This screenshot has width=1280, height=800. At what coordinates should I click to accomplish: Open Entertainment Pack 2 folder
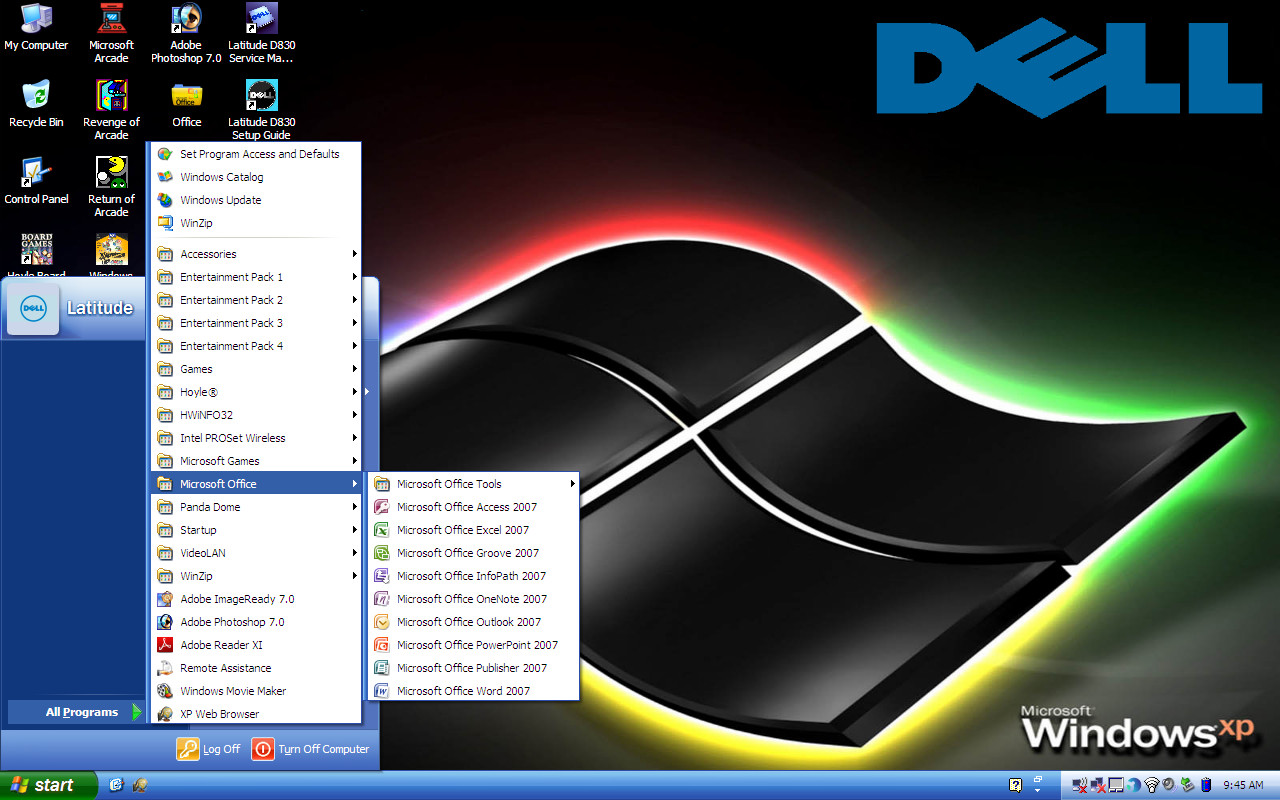[x=256, y=300]
